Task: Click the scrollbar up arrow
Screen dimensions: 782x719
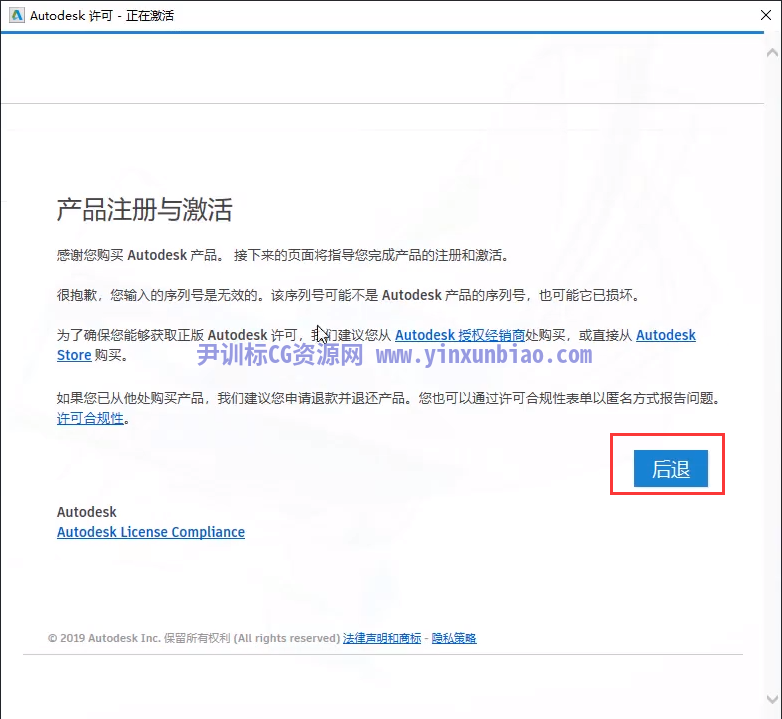Action: click(x=772, y=52)
